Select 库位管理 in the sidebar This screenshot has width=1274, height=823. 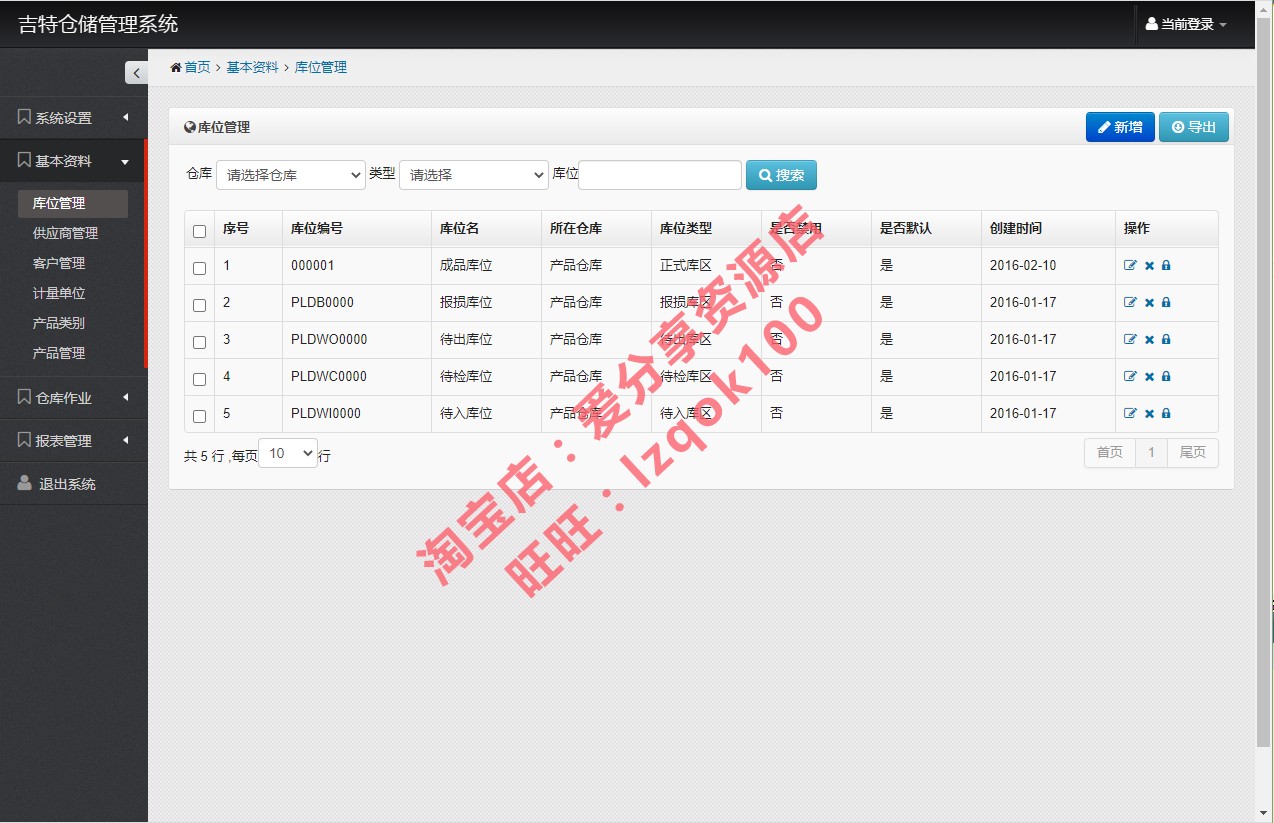[x=73, y=203]
